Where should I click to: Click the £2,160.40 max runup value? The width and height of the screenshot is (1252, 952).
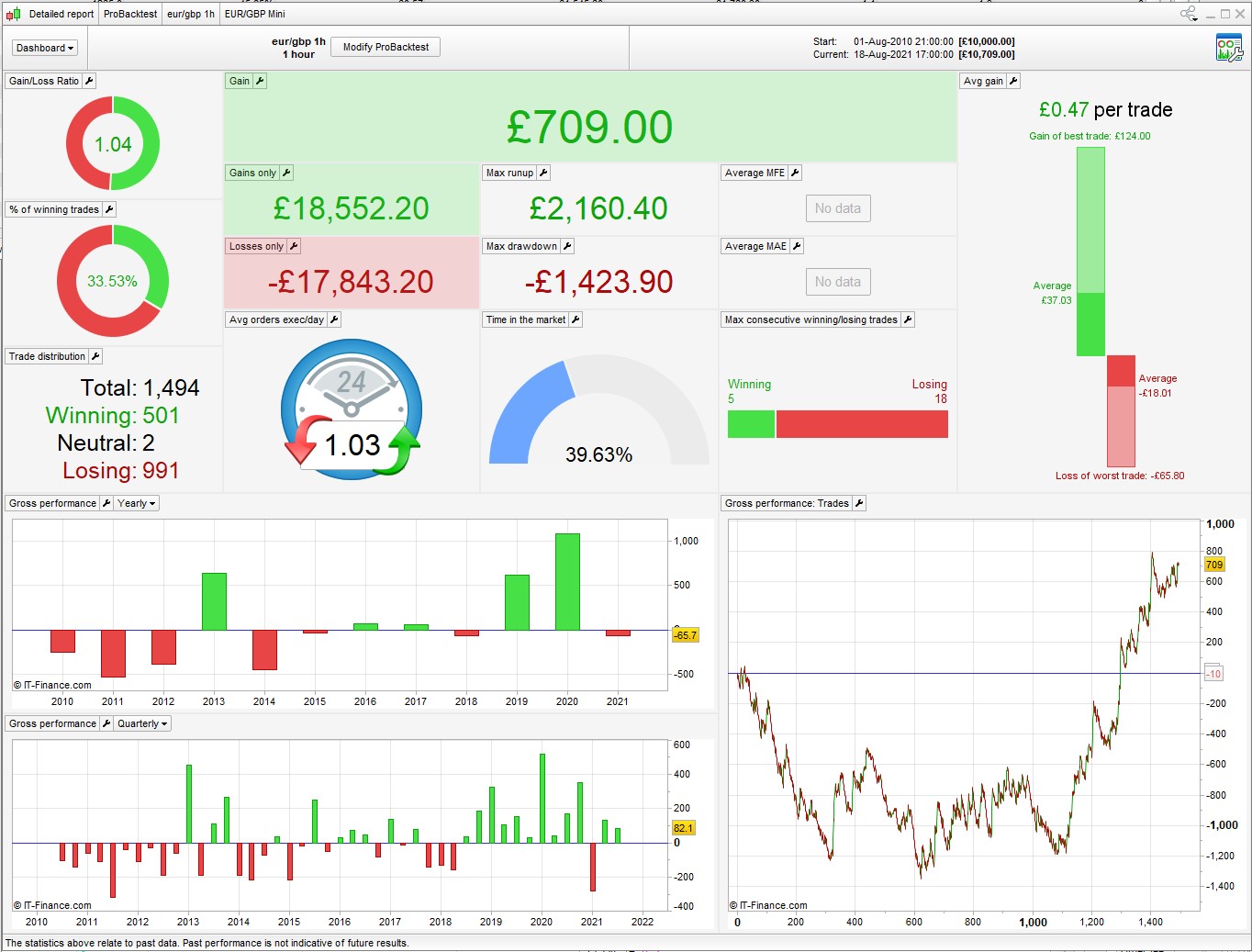click(x=599, y=208)
